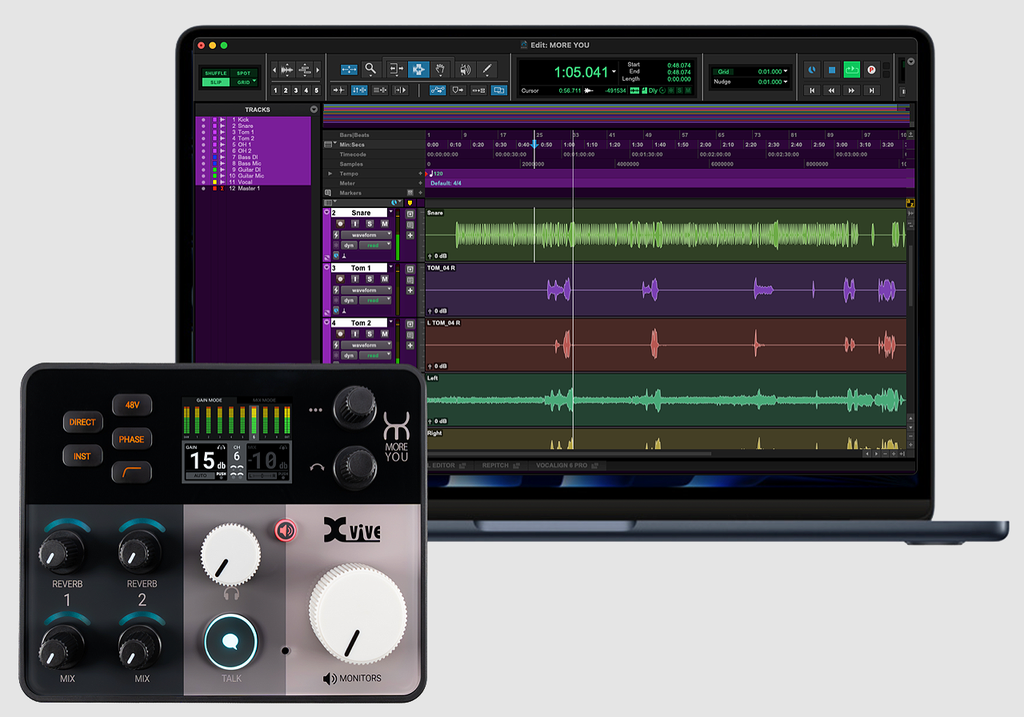The image size is (1024, 717).
Task: Click the green Play transport button
Action: (851, 70)
